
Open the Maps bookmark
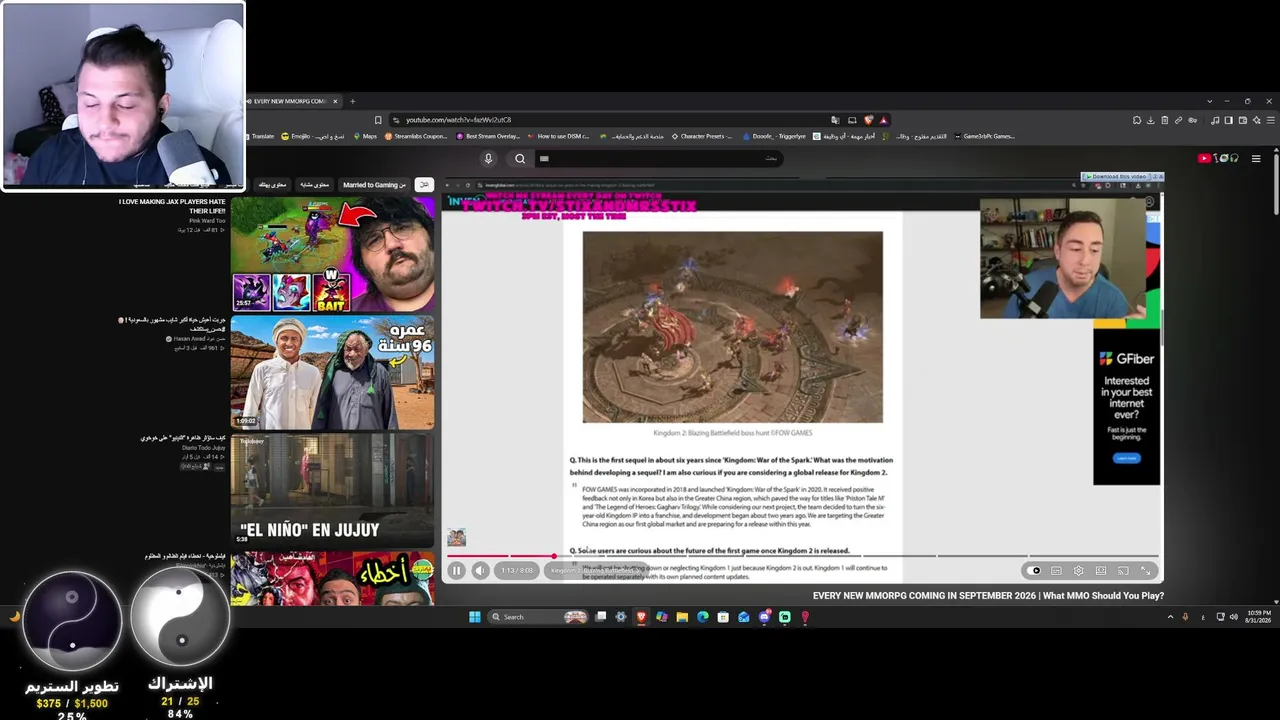(365, 136)
